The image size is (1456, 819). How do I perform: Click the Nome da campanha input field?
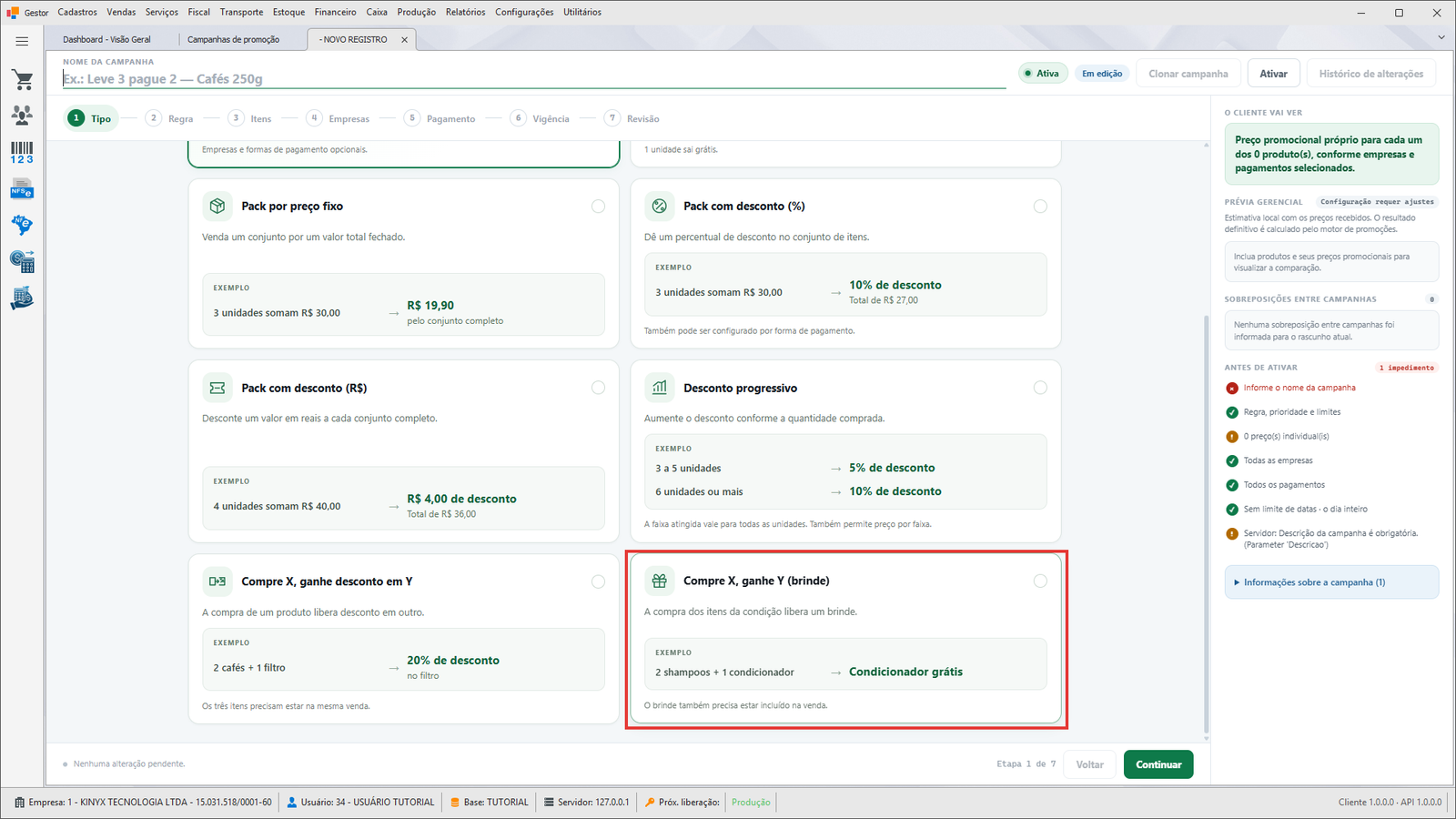tap(534, 79)
